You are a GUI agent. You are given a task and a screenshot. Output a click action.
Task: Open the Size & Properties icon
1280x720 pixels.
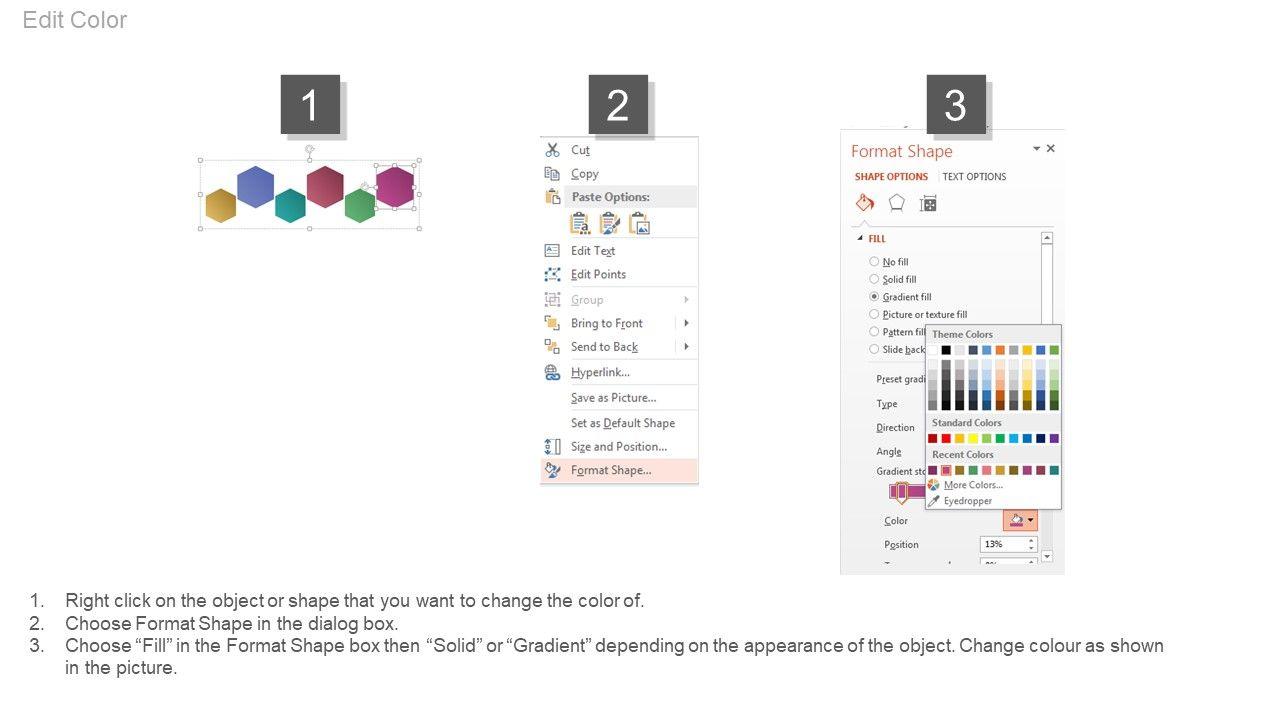pyautogui.click(x=928, y=203)
